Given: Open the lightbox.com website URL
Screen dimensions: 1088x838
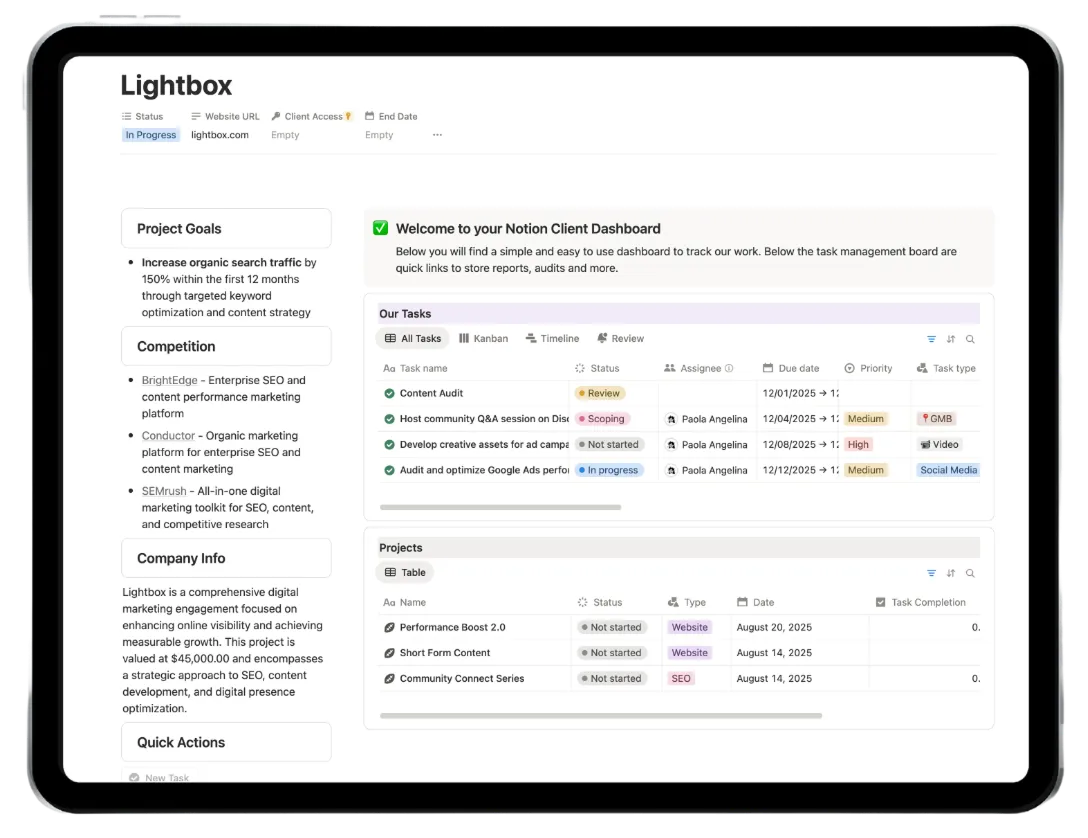Looking at the screenshot, I should click(220, 135).
